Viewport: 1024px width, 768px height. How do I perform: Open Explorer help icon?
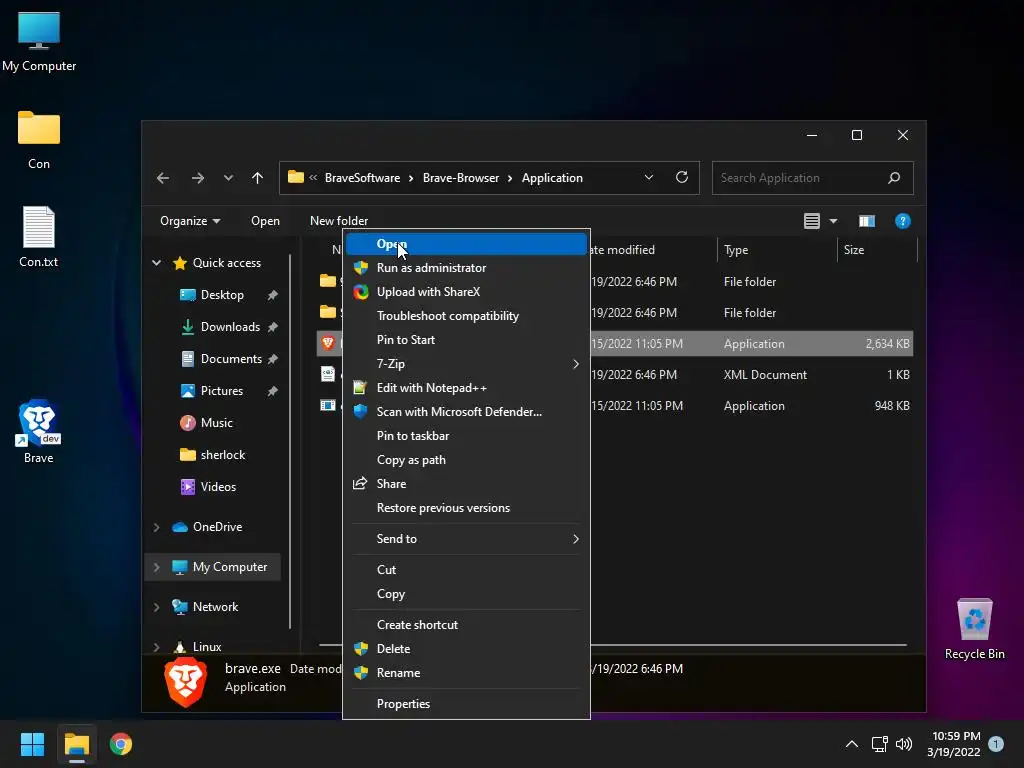(903, 221)
